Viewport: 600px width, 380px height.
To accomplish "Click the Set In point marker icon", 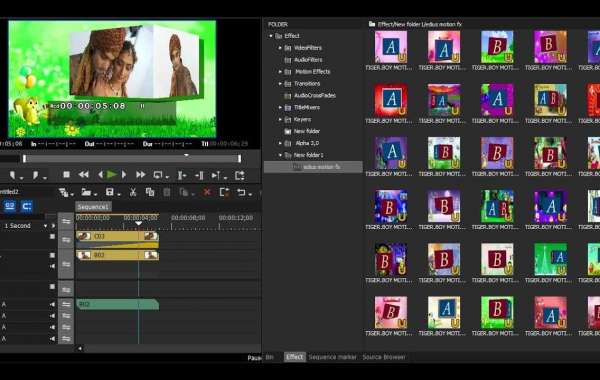I will click(x=13, y=175).
